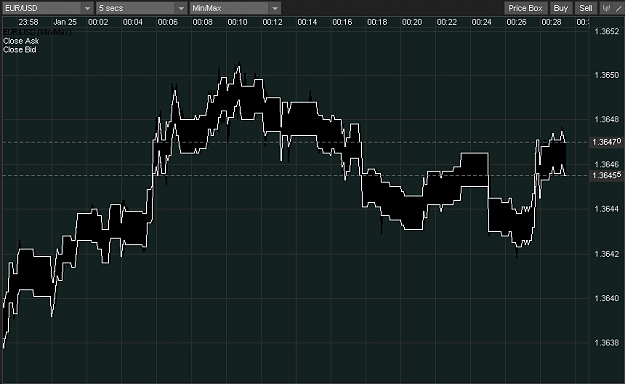Screen dimensions: 625x384
Task: Click the 00:28 time axis label
Action: click(x=551, y=22)
